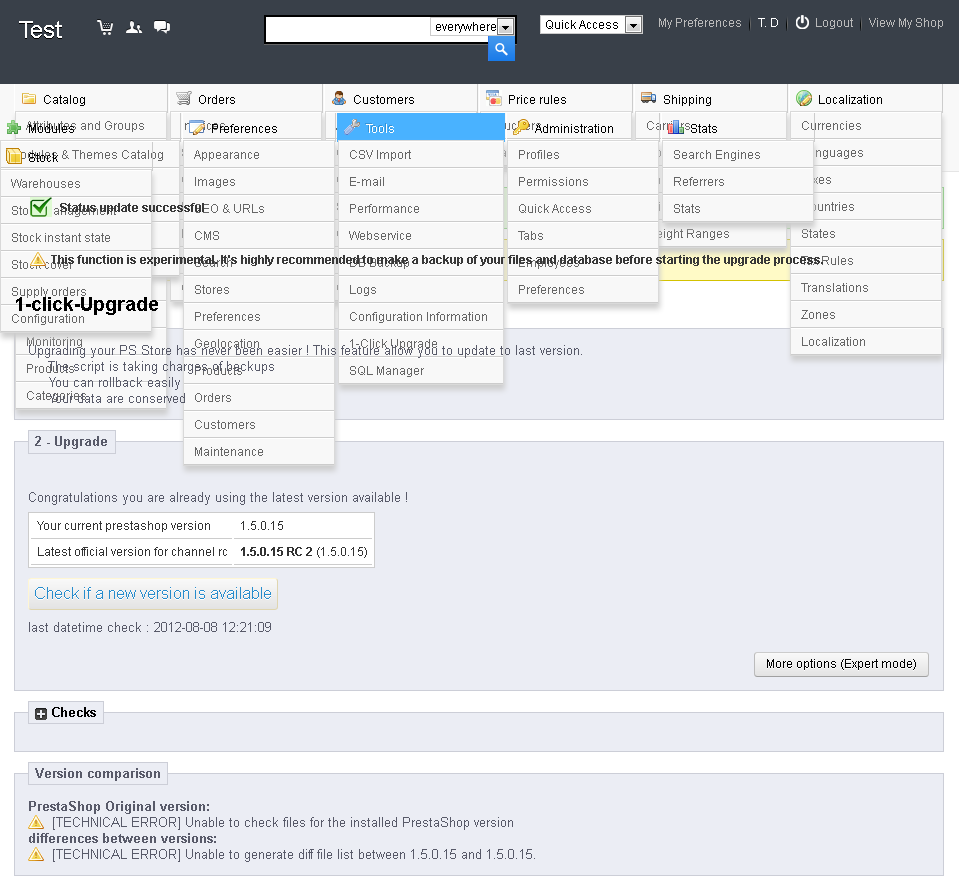
Task: Click the Logout link
Action: click(834, 23)
